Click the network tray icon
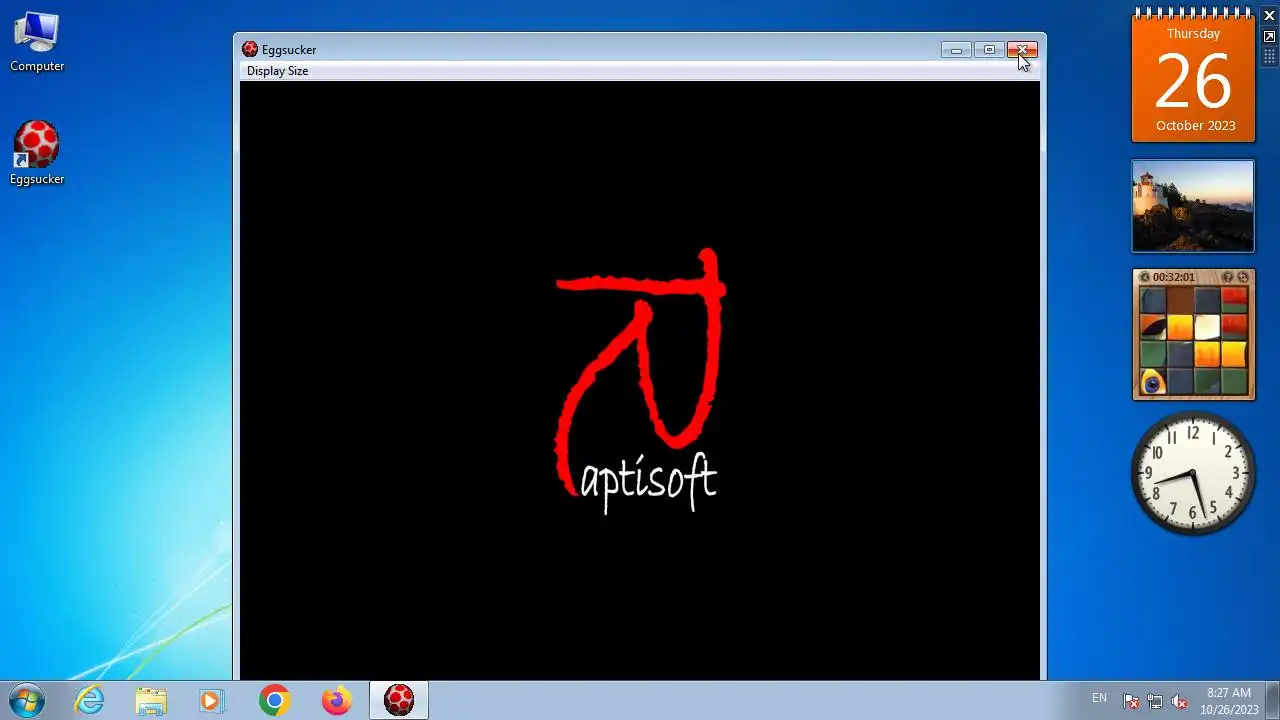Image resolution: width=1280 pixels, height=720 pixels. click(x=1155, y=702)
